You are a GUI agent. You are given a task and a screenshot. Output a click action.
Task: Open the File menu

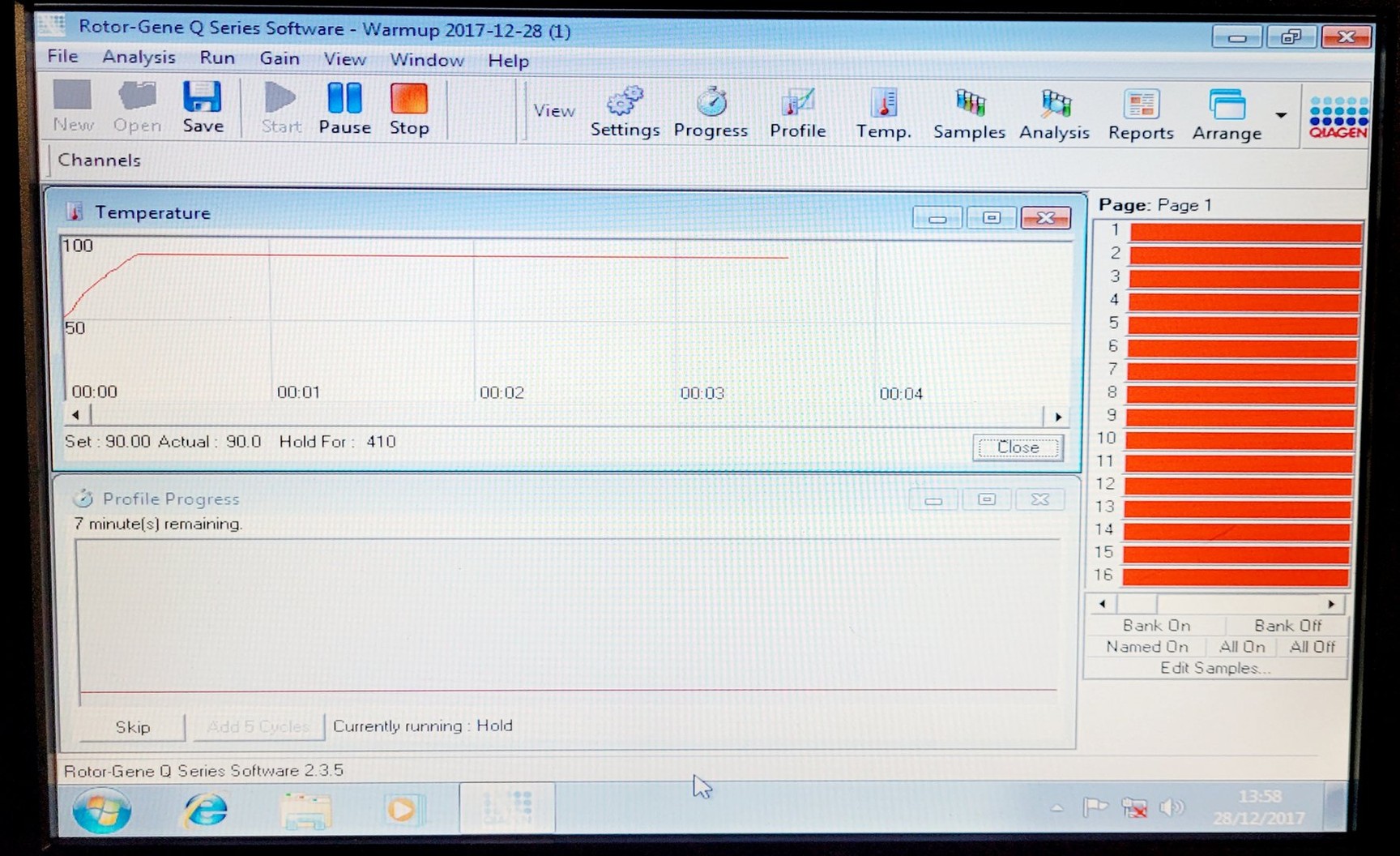(x=62, y=56)
